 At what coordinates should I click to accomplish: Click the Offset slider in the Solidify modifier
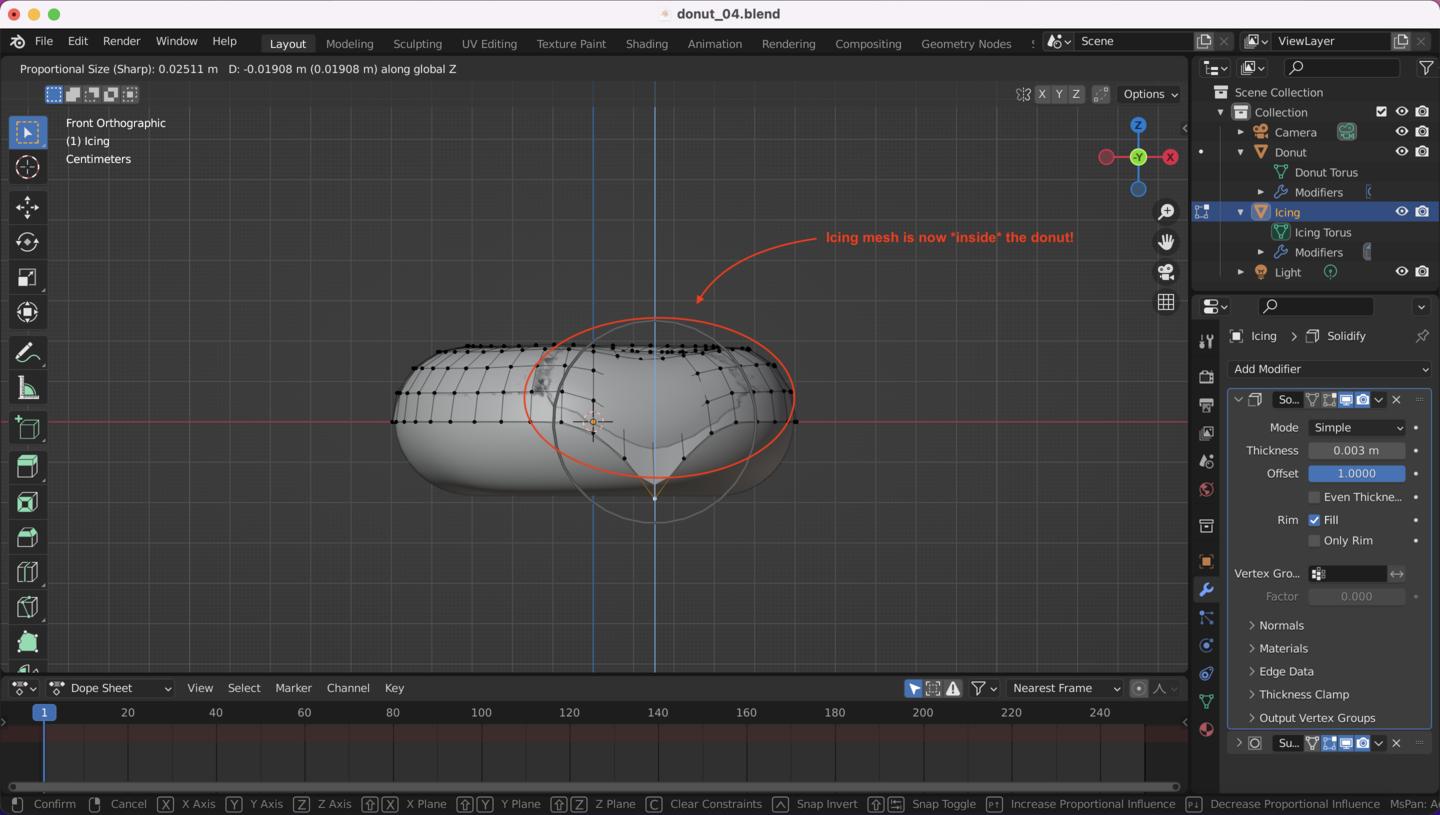(1356, 473)
